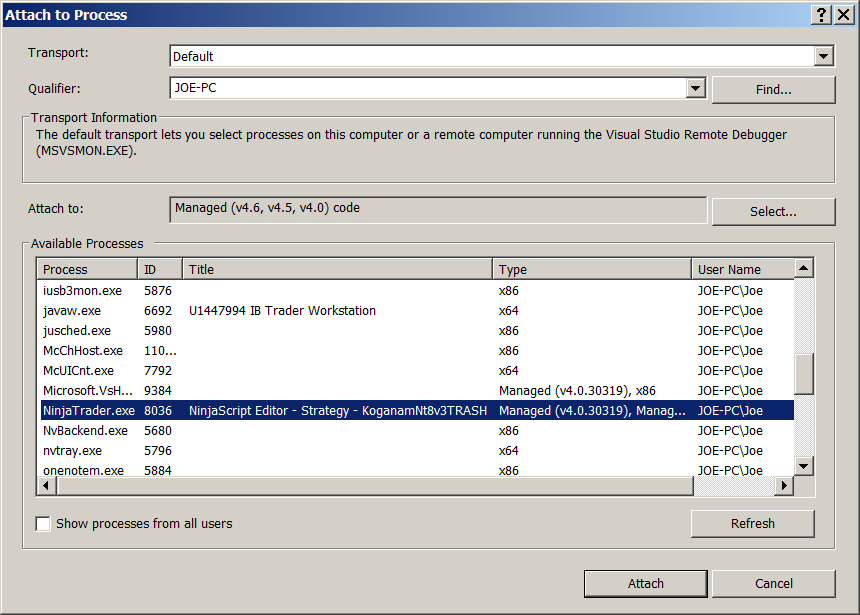Sort by Type column header
Screen dimensions: 860x615
pos(592,269)
